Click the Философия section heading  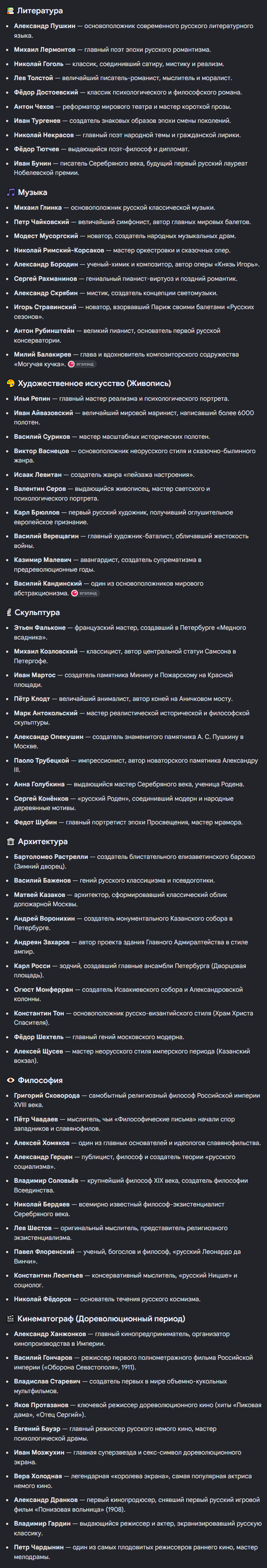pyautogui.click(x=40, y=1080)
